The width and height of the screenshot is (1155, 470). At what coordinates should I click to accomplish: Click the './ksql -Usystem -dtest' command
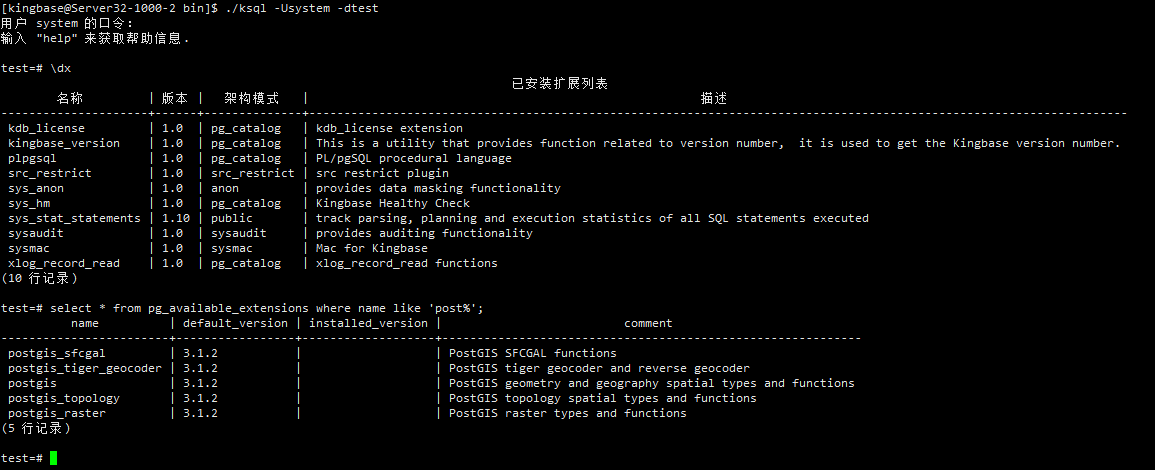point(302,8)
